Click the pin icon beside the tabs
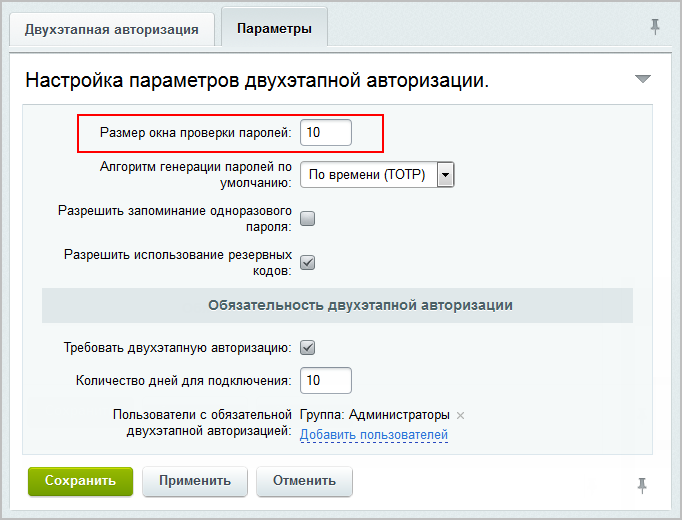The image size is (682, 520). 655,27
